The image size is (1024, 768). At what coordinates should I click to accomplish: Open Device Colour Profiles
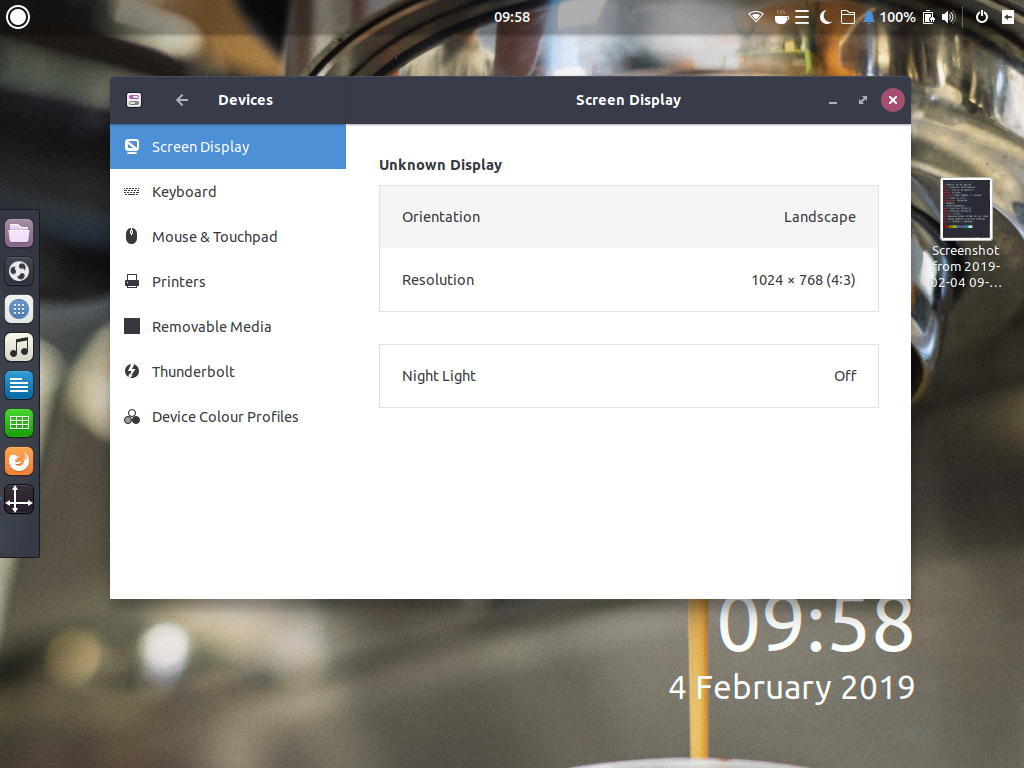(224, 416)
